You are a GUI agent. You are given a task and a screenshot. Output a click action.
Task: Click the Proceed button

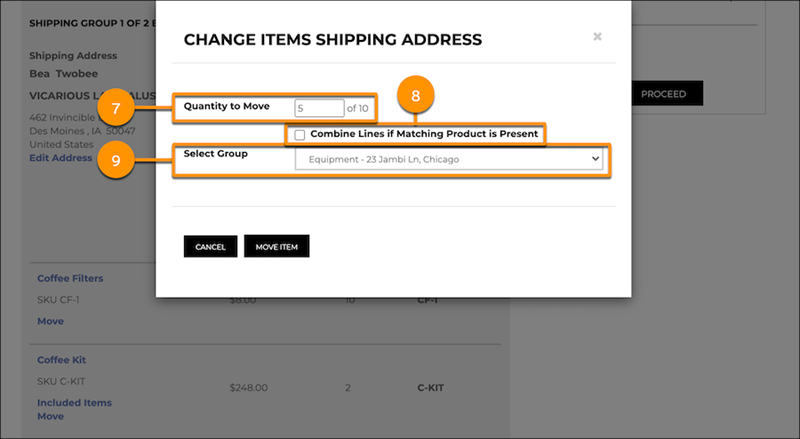point(663,94)
